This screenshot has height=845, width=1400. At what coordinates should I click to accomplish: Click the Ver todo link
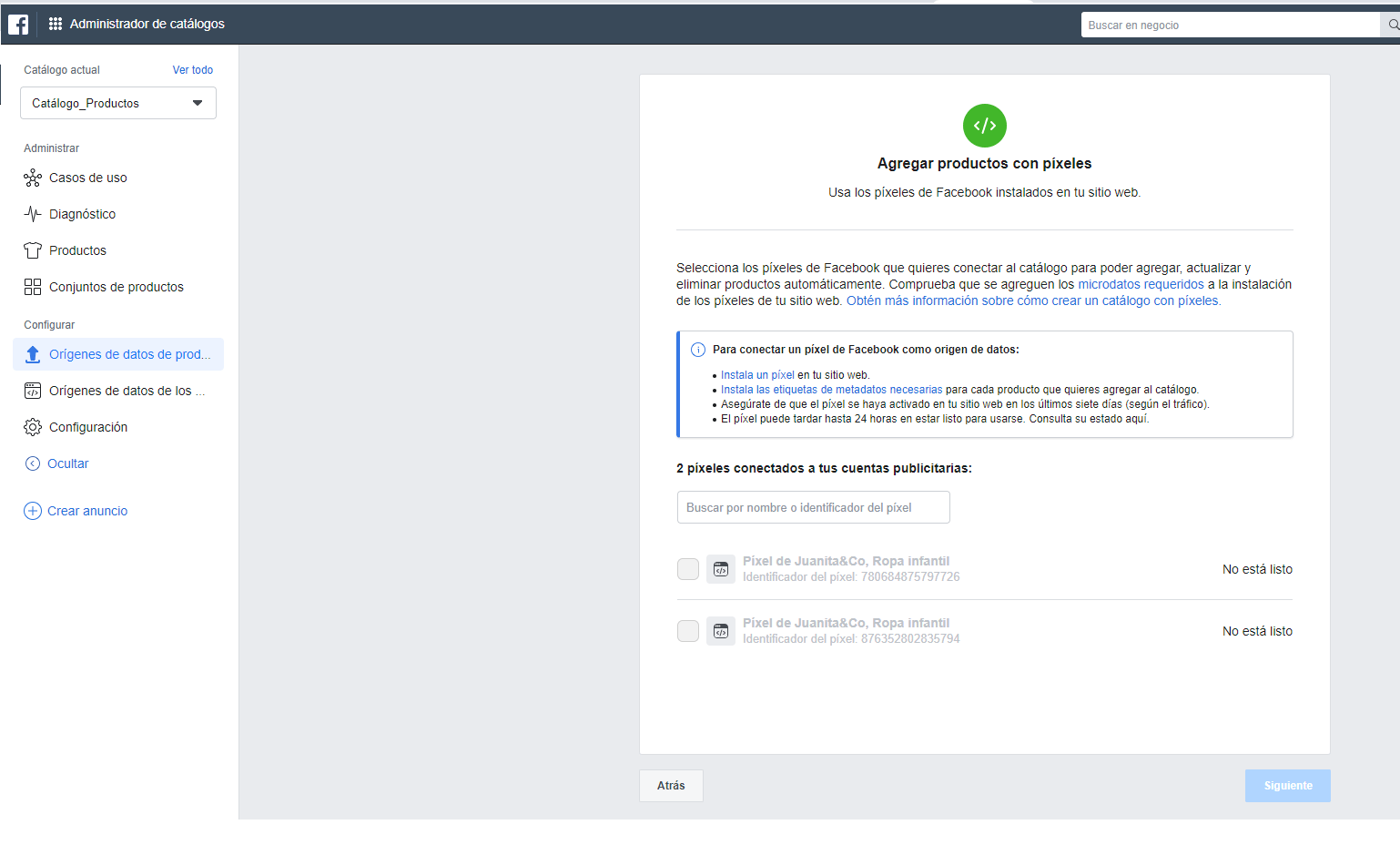(x=193, y=70)
